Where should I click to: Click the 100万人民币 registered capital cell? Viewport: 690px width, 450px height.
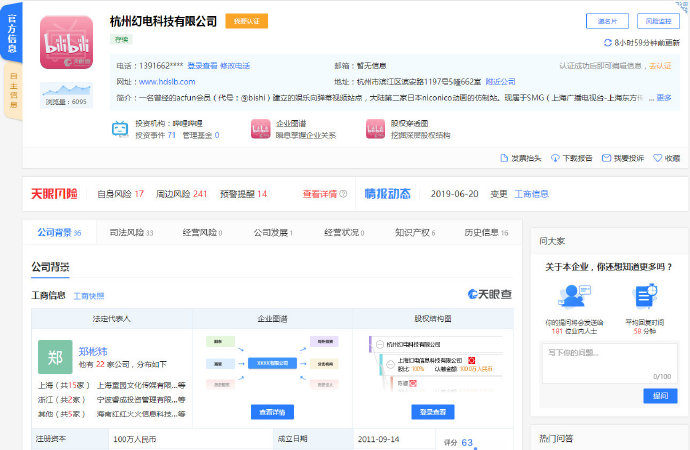pyautogui.click(x=191, y=439)
